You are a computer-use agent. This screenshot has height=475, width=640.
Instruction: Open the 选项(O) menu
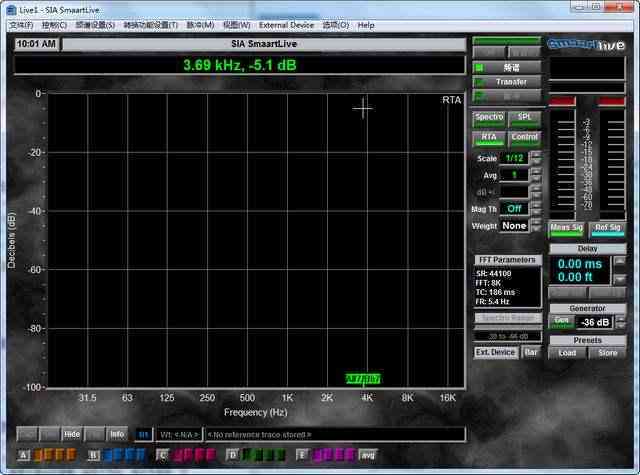336,25
